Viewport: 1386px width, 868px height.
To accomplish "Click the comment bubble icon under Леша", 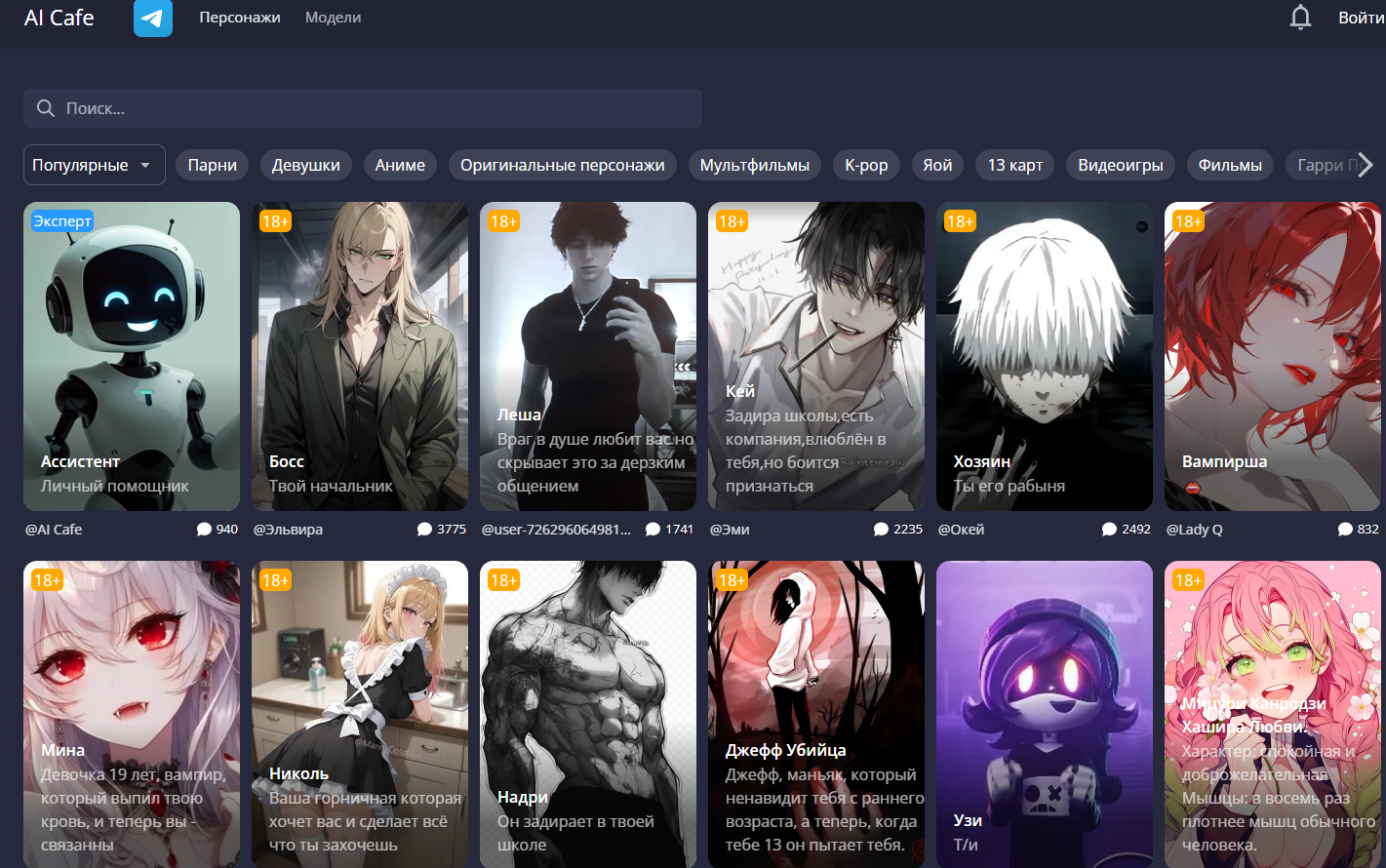I will (653, 529).
